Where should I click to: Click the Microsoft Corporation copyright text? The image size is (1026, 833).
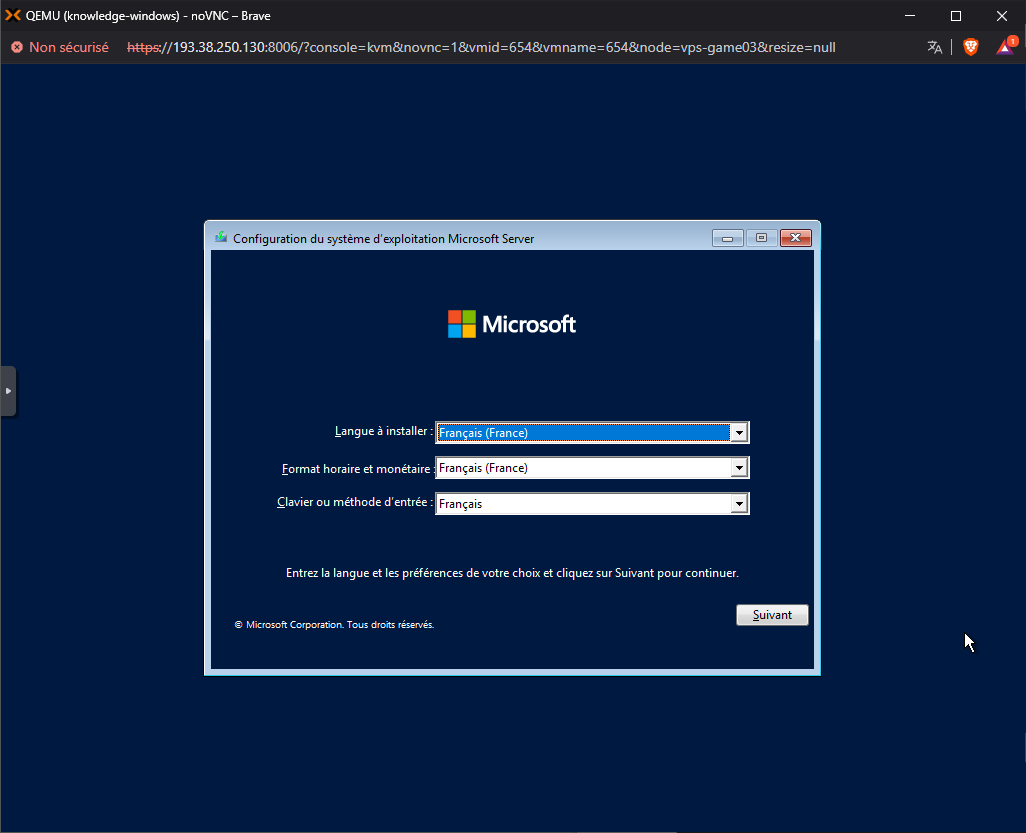tap(334, 625)
